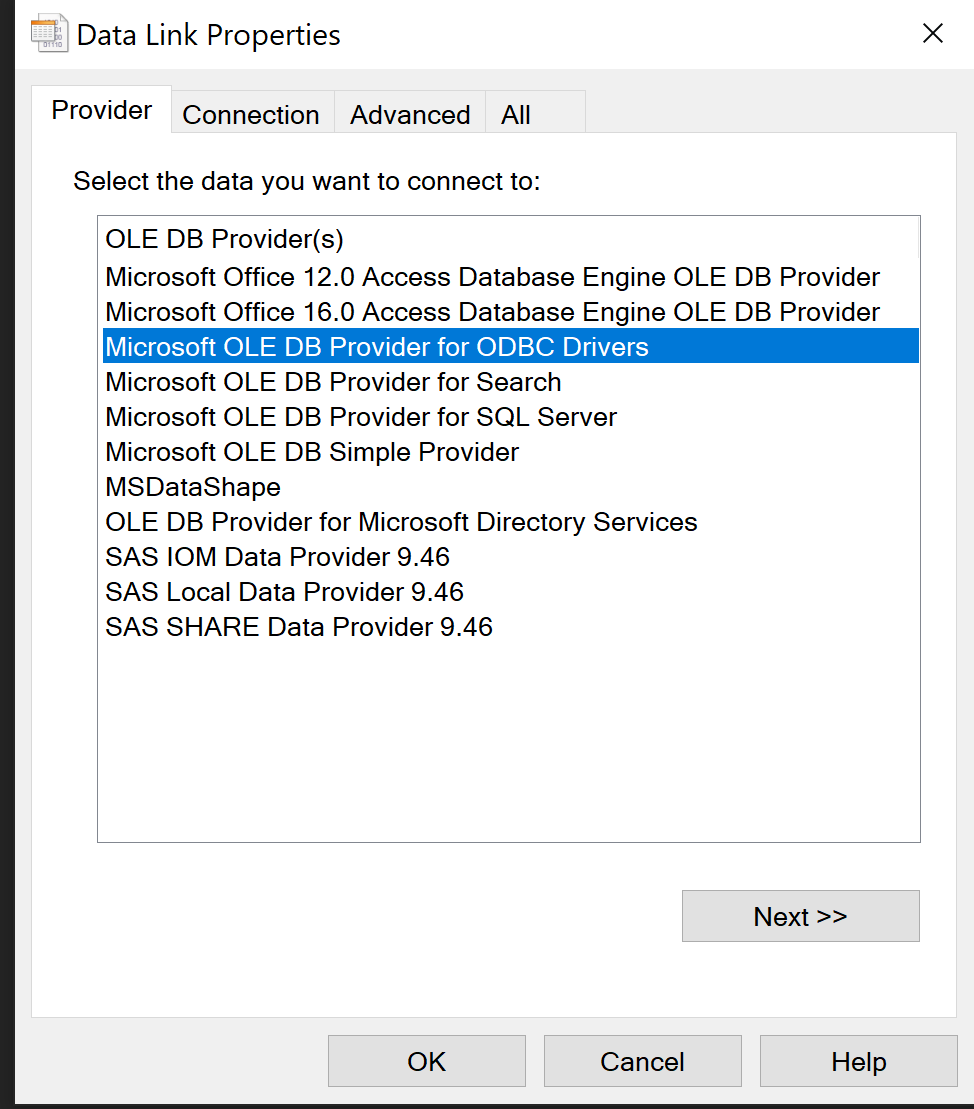Image resolution: width=974 pixels, height=1109 pixels.
Task: Choose Microsoft Office 16.0 Access Database Engine provider
Action: point(492,312)
